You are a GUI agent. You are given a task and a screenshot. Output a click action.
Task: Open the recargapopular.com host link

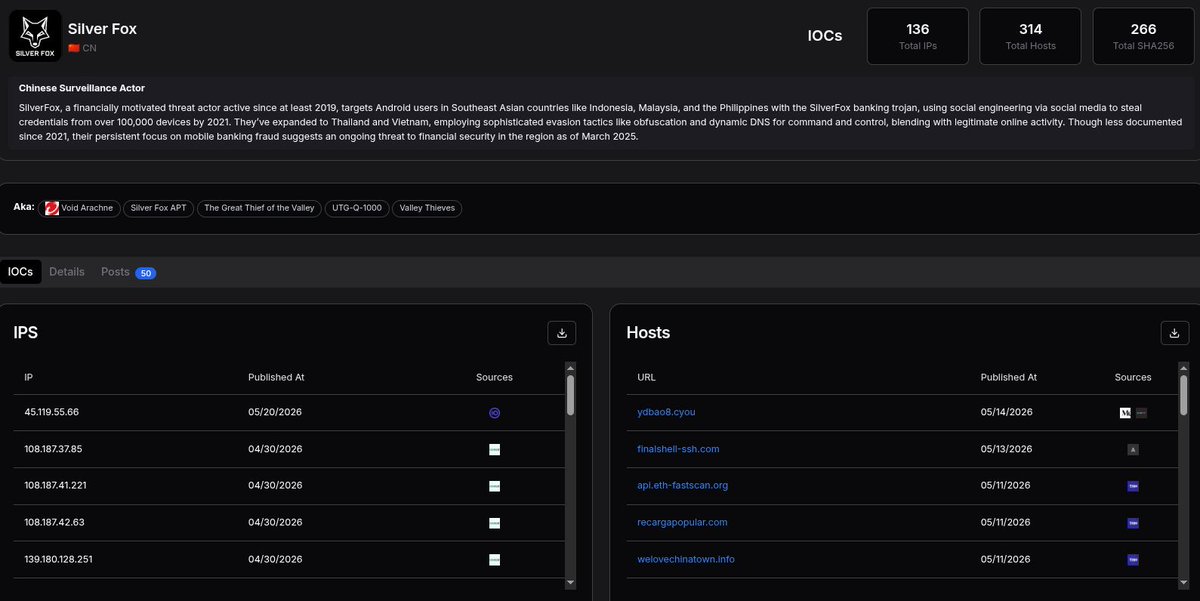682,522
